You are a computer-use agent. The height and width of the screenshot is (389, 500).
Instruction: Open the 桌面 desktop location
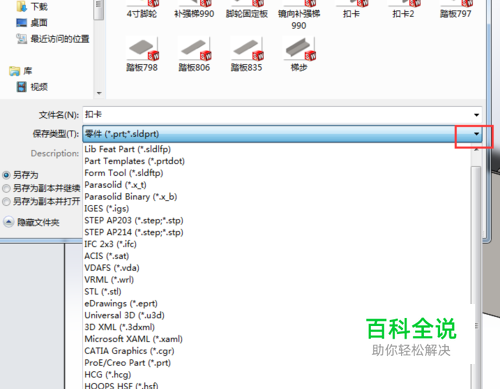tap(32, 23)
